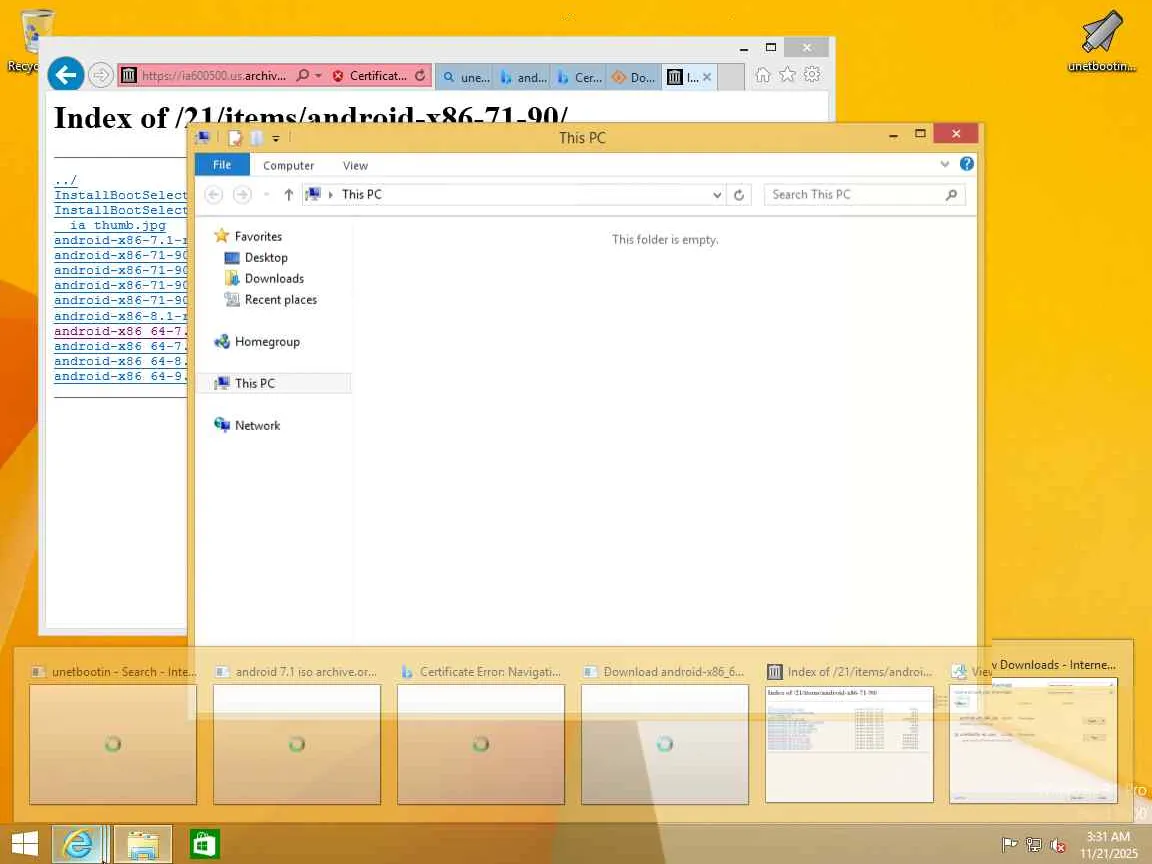Open Customize Quick Access Toolbar dropdown
Screen dimensions: 1152x864
276,138
